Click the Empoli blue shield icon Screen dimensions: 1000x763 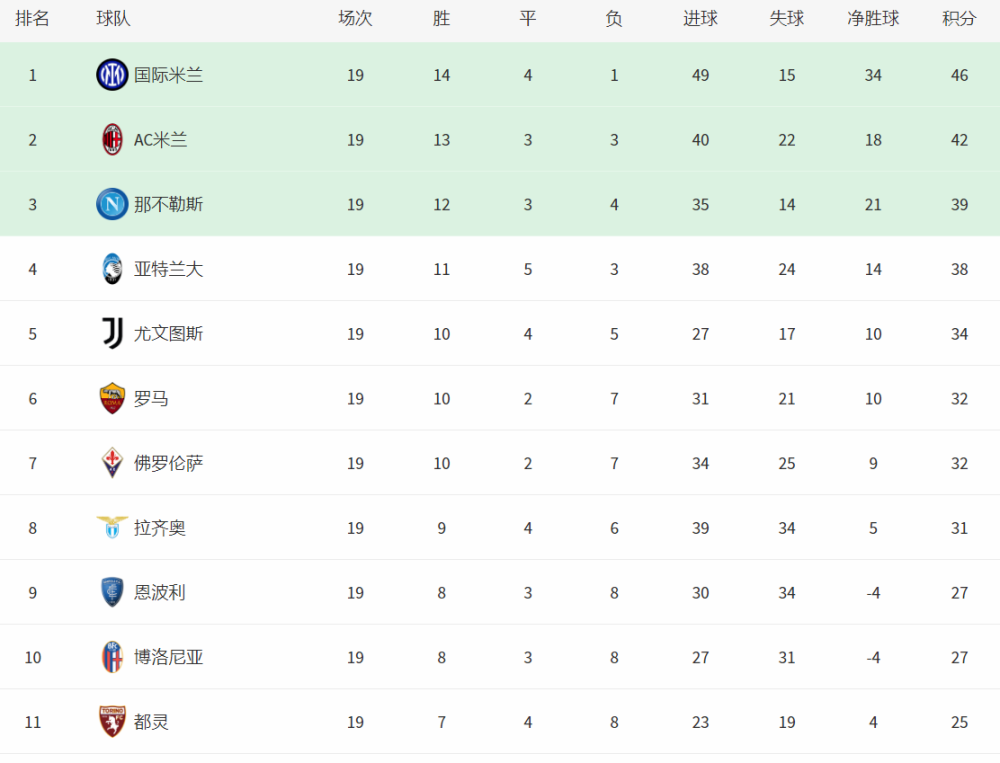(112, 593)
